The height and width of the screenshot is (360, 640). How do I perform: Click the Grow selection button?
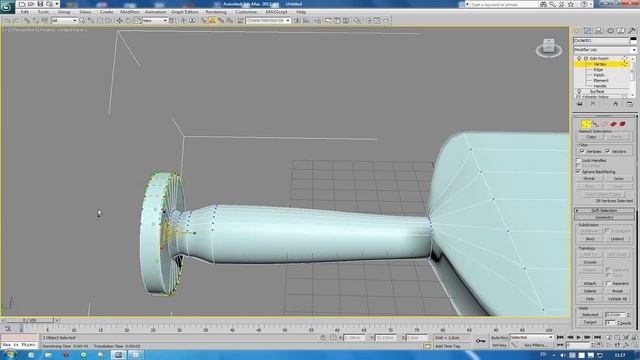point(619,179)
